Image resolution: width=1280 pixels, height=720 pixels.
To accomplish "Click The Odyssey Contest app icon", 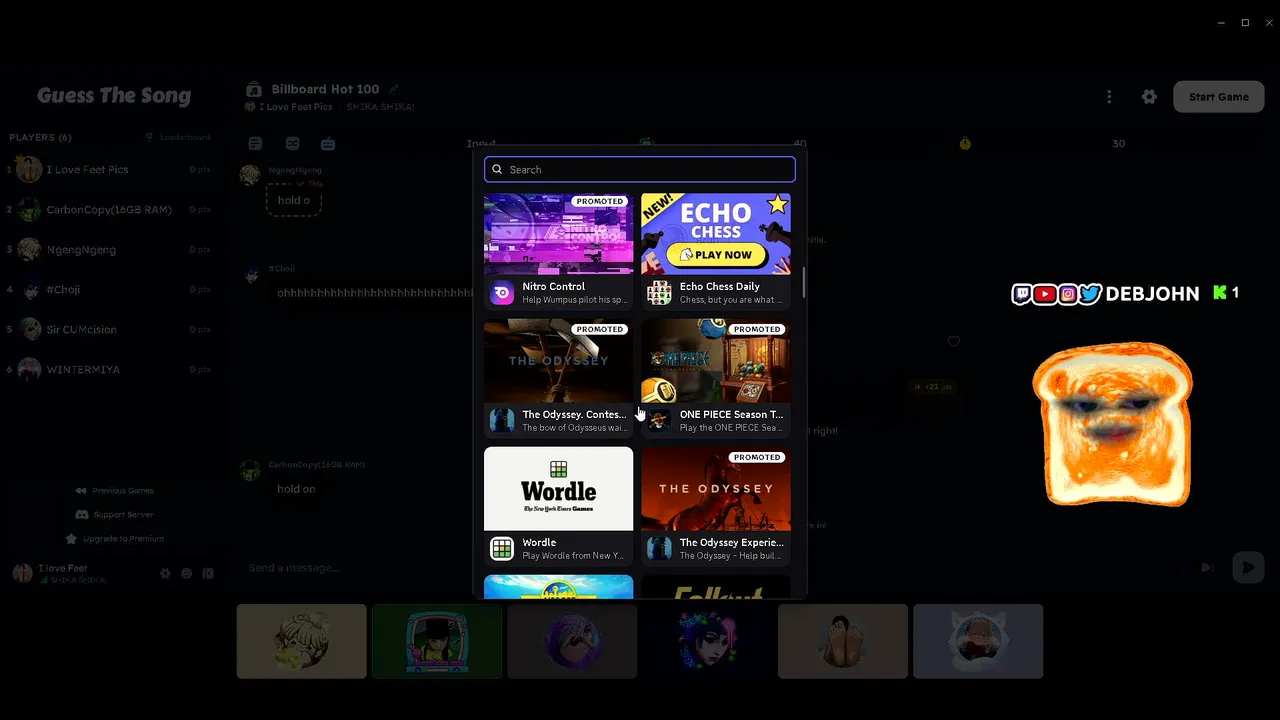I will [x=502, y=420].
